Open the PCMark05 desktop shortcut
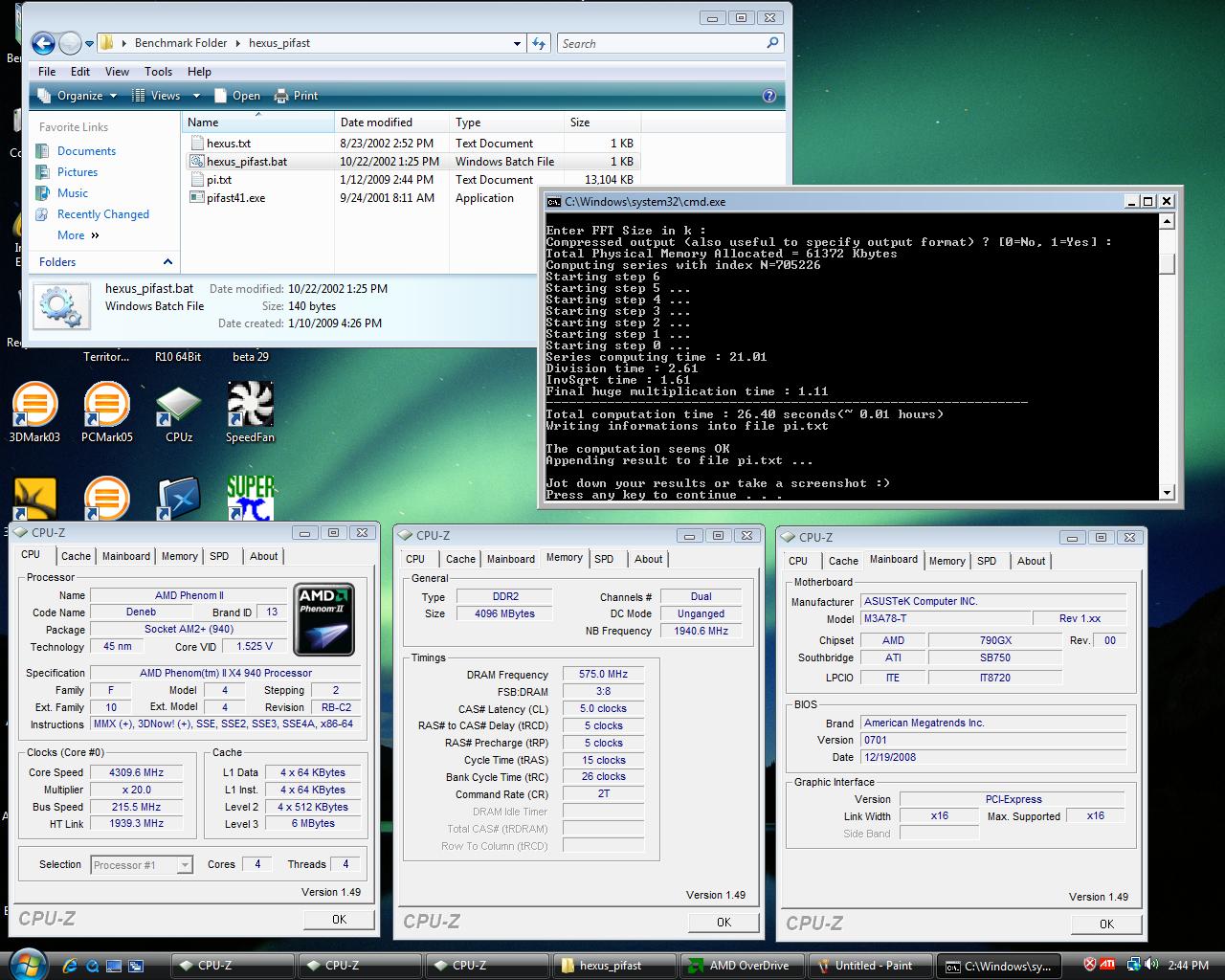1225x980 pixels. [x=106, y=412]
